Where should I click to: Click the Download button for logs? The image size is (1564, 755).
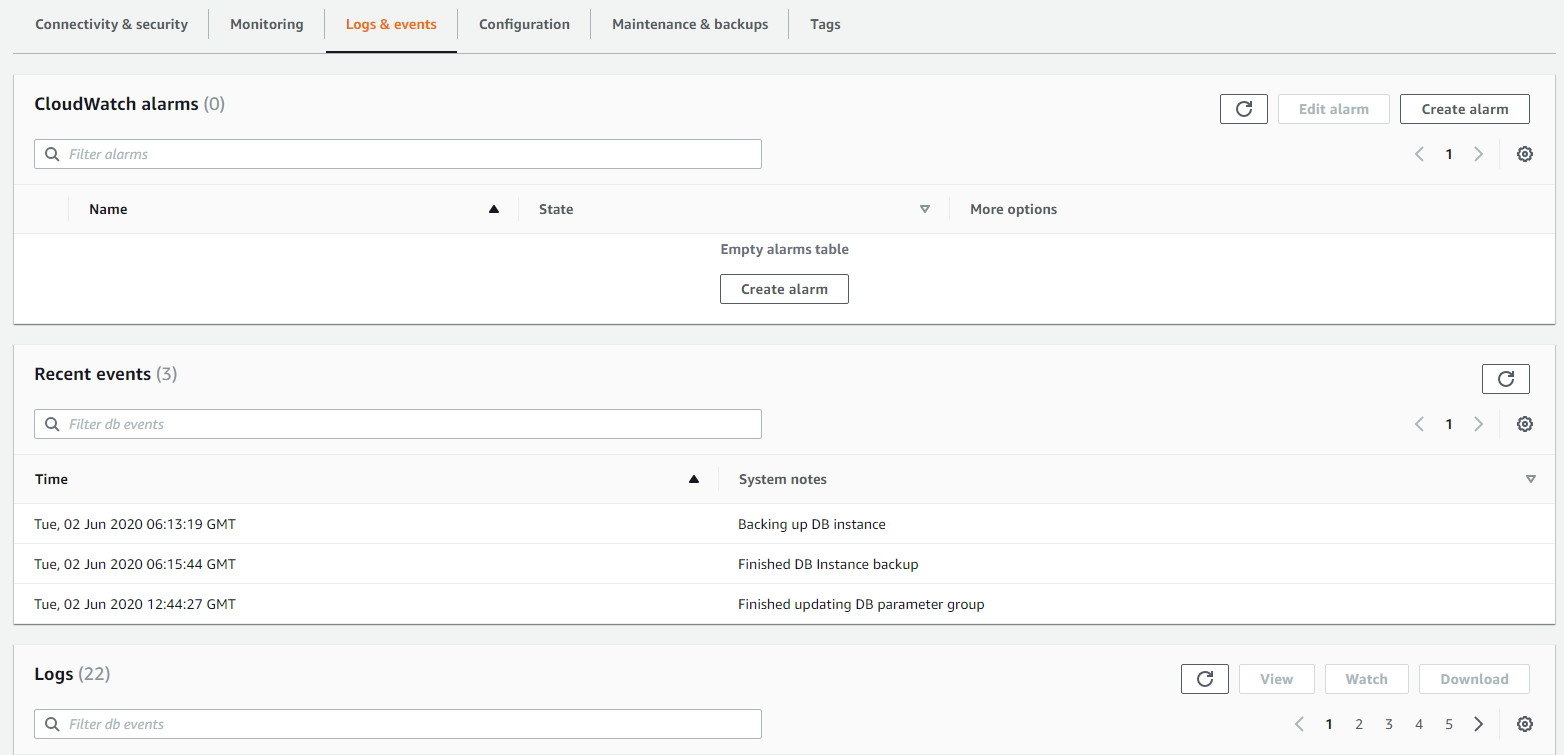click(x=1474, y=678)
